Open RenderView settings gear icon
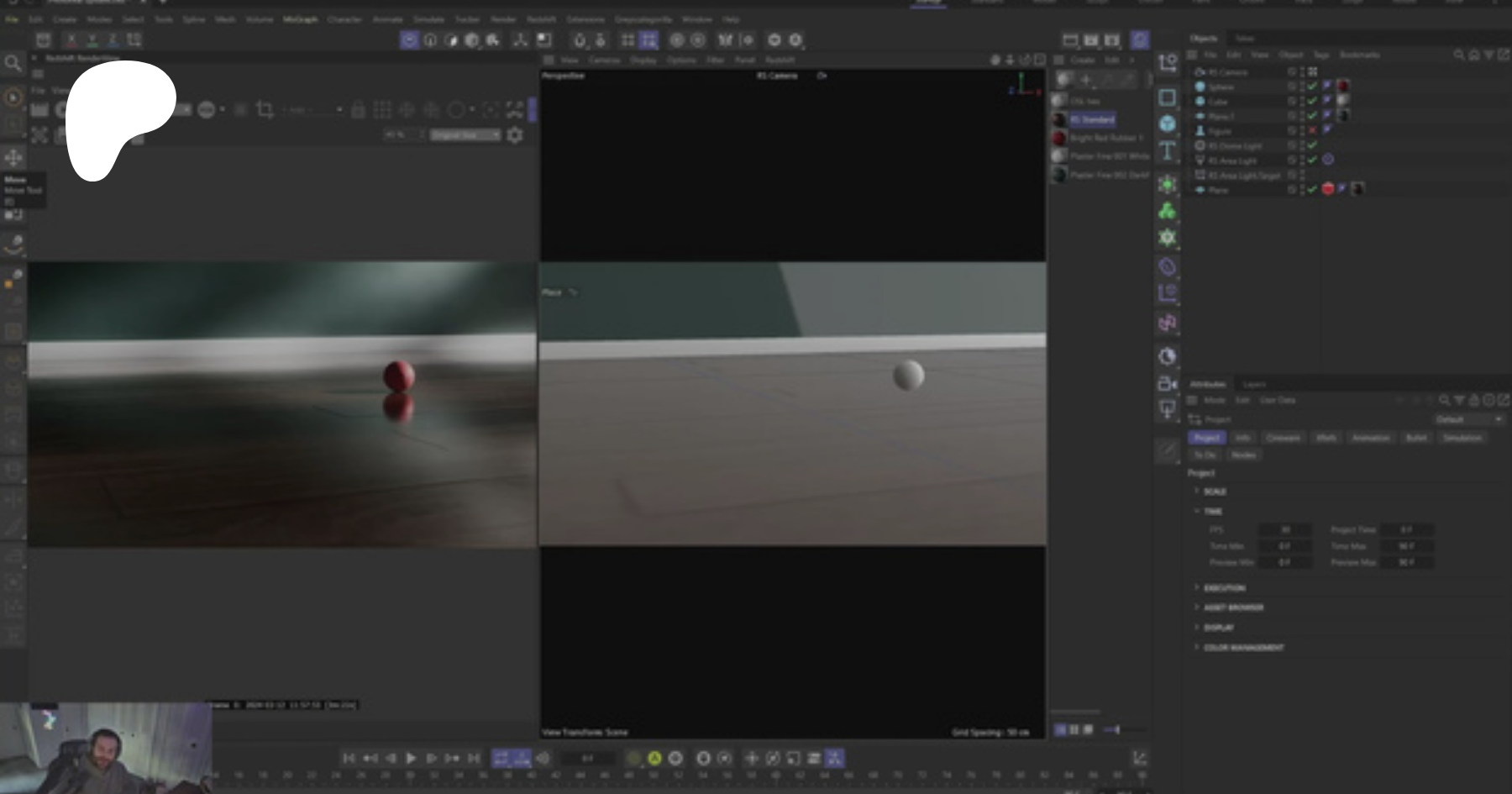The image size is (1512, 794). [515, 135]
